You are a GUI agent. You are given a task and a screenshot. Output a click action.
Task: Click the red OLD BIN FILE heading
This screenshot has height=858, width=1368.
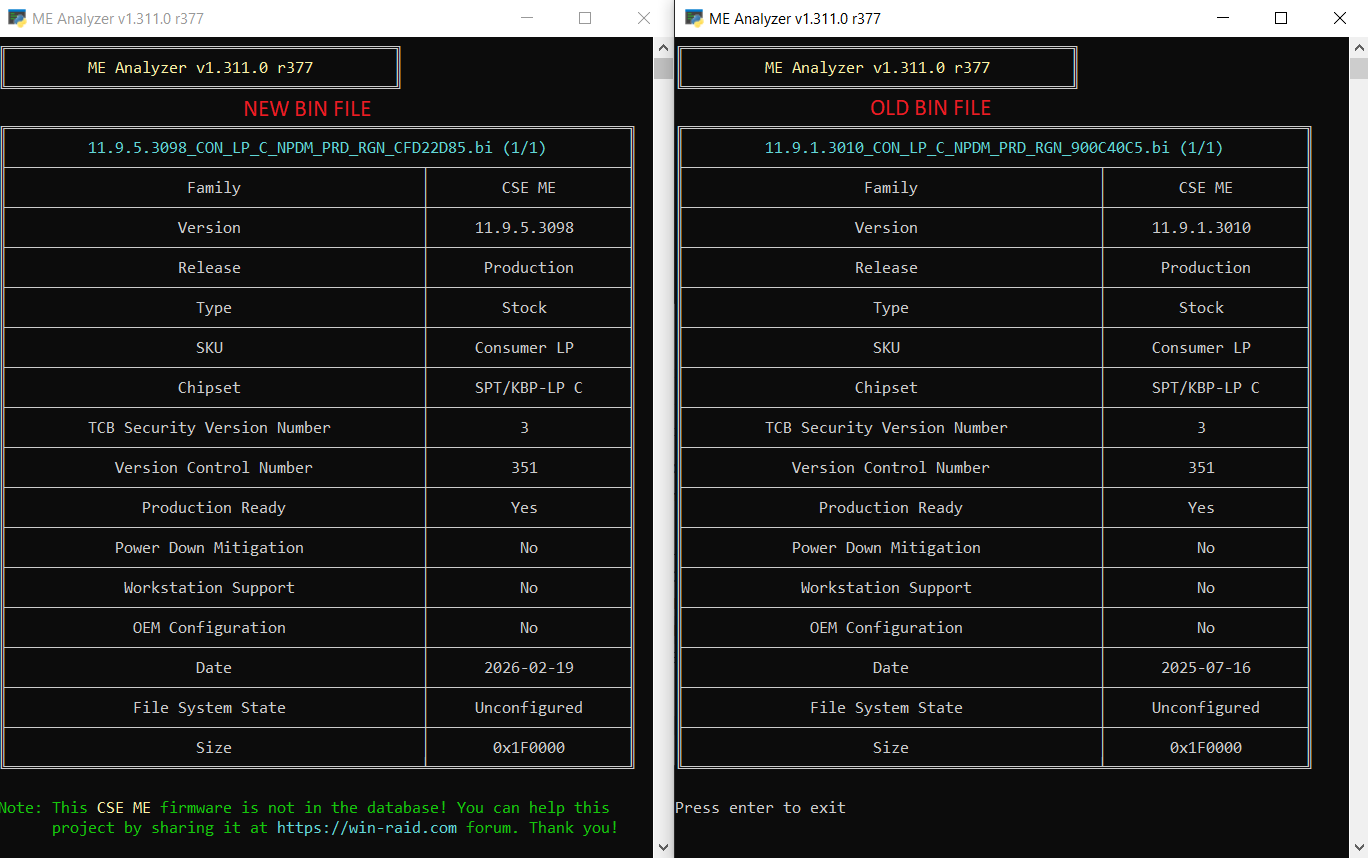tap(931, 108)
